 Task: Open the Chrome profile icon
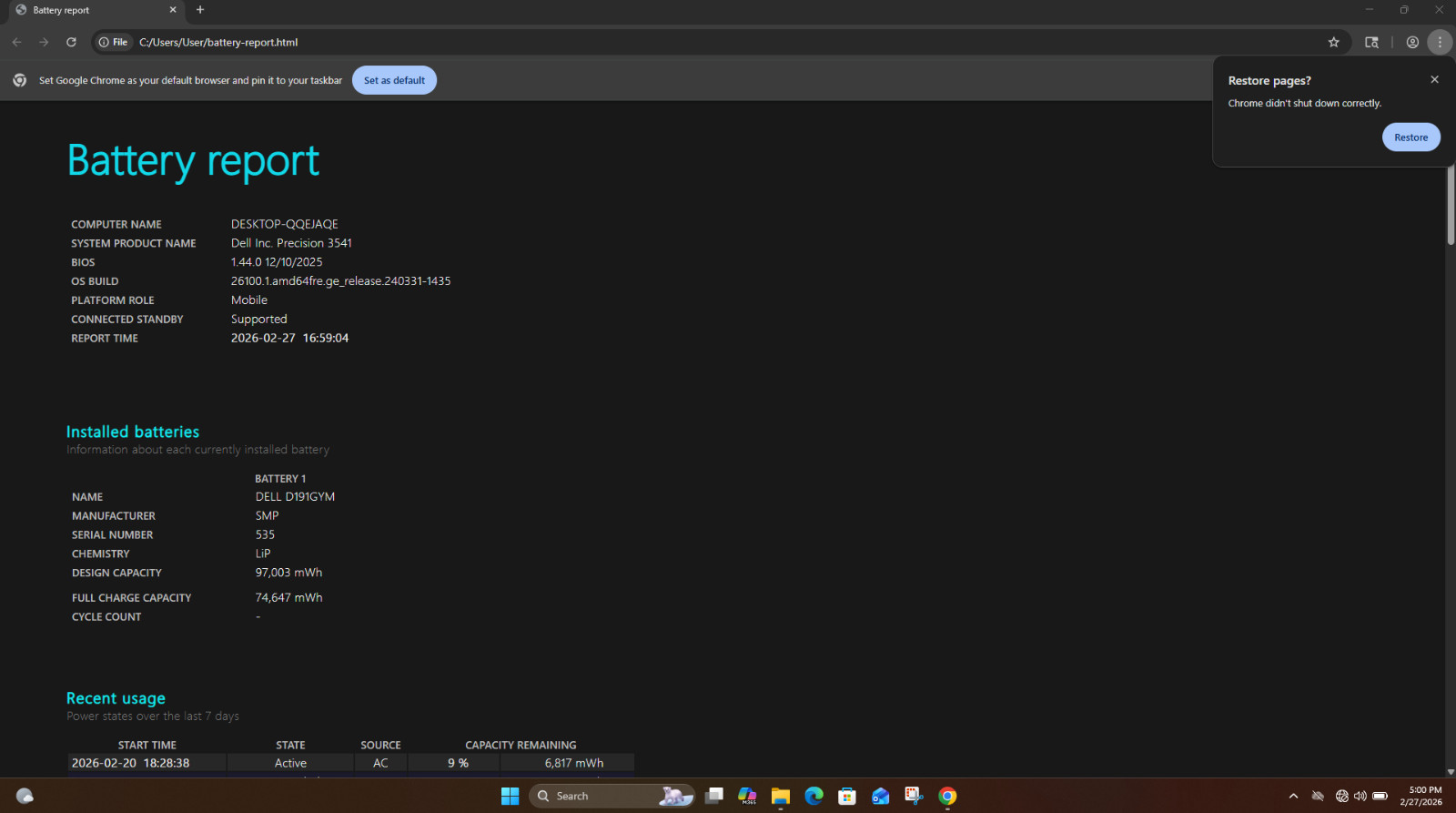(1412, 42)
